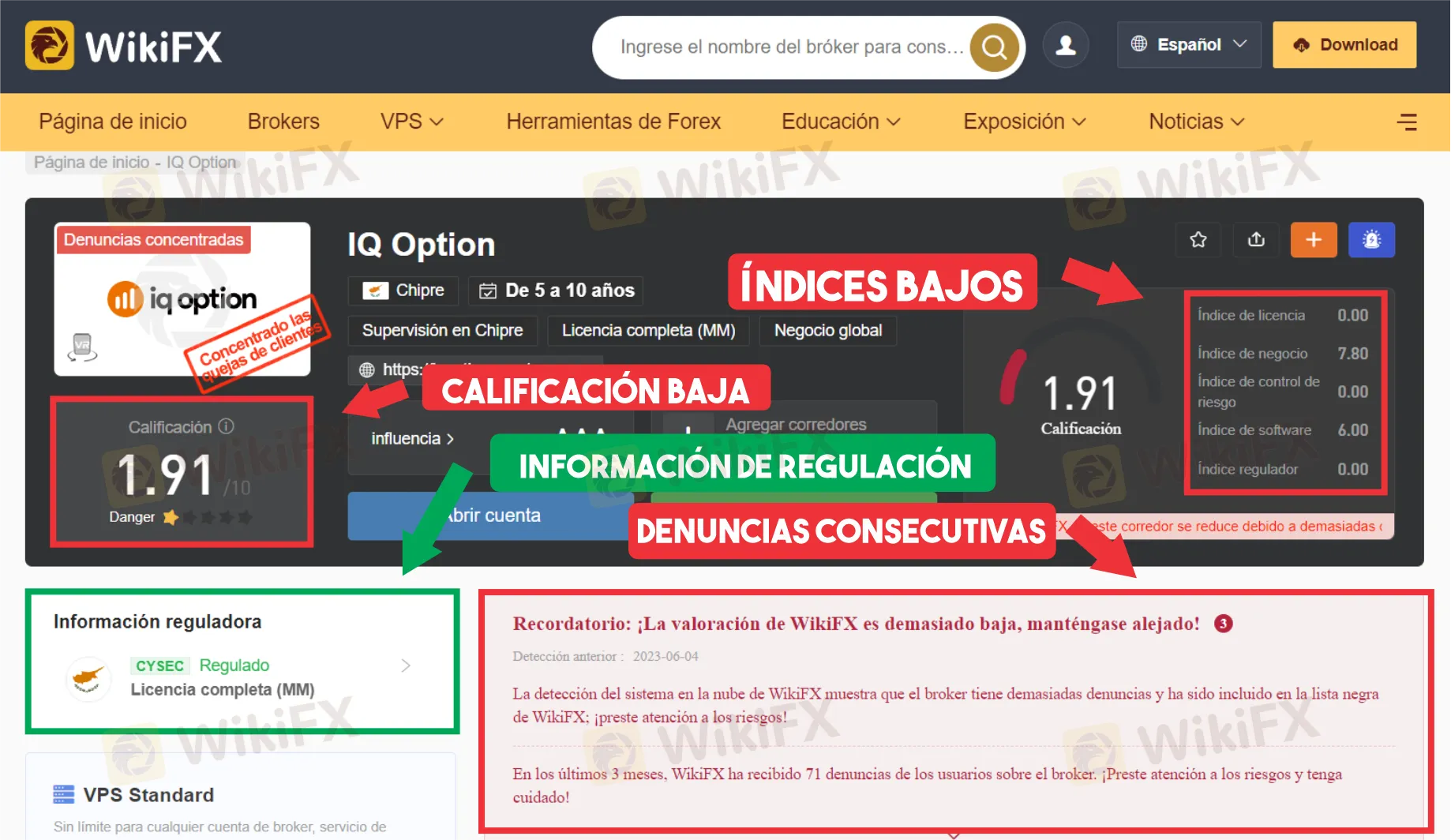
Task: Open the user account icon
Action: 1066,45
